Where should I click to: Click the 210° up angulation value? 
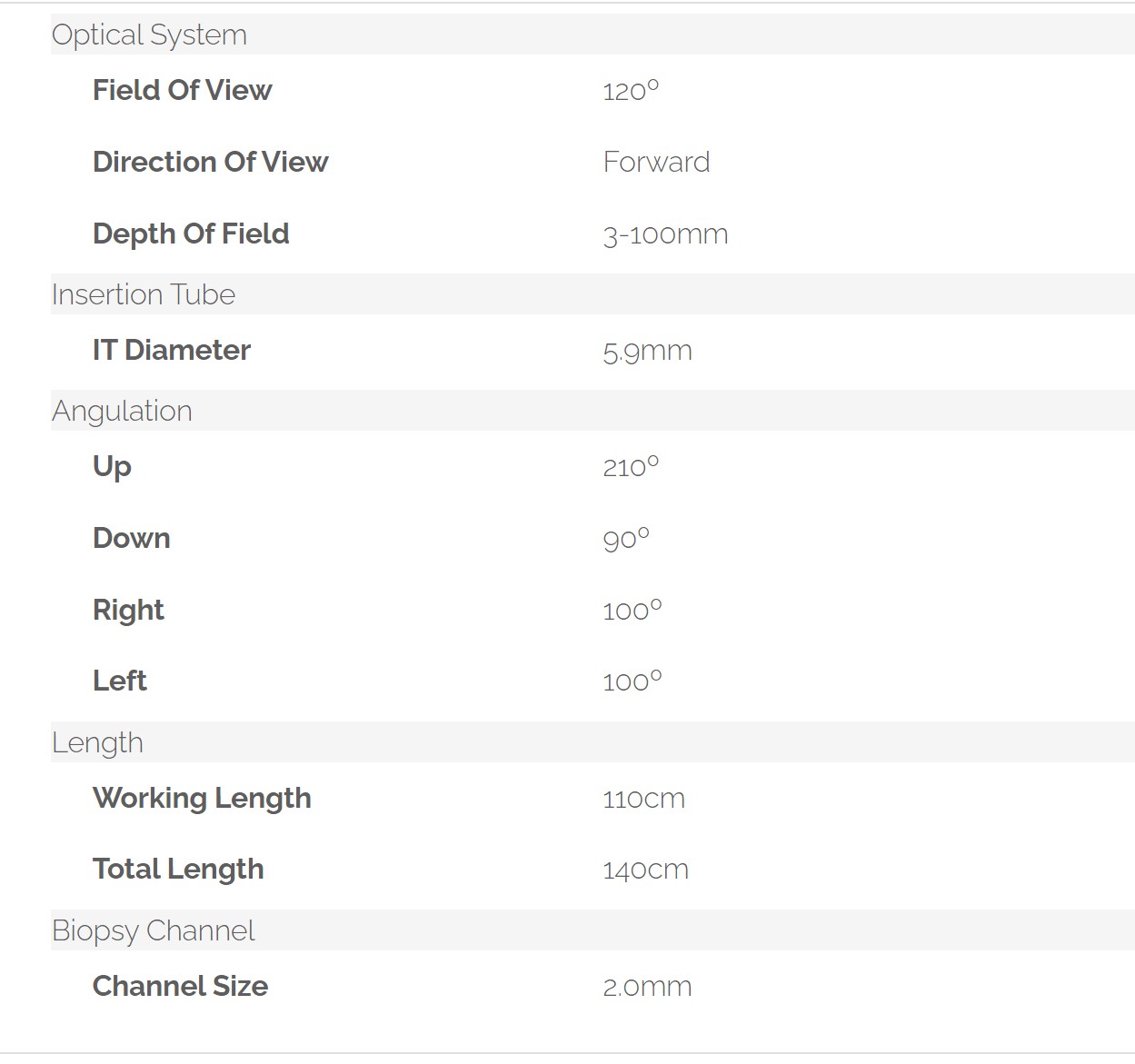tap(631, 467)
